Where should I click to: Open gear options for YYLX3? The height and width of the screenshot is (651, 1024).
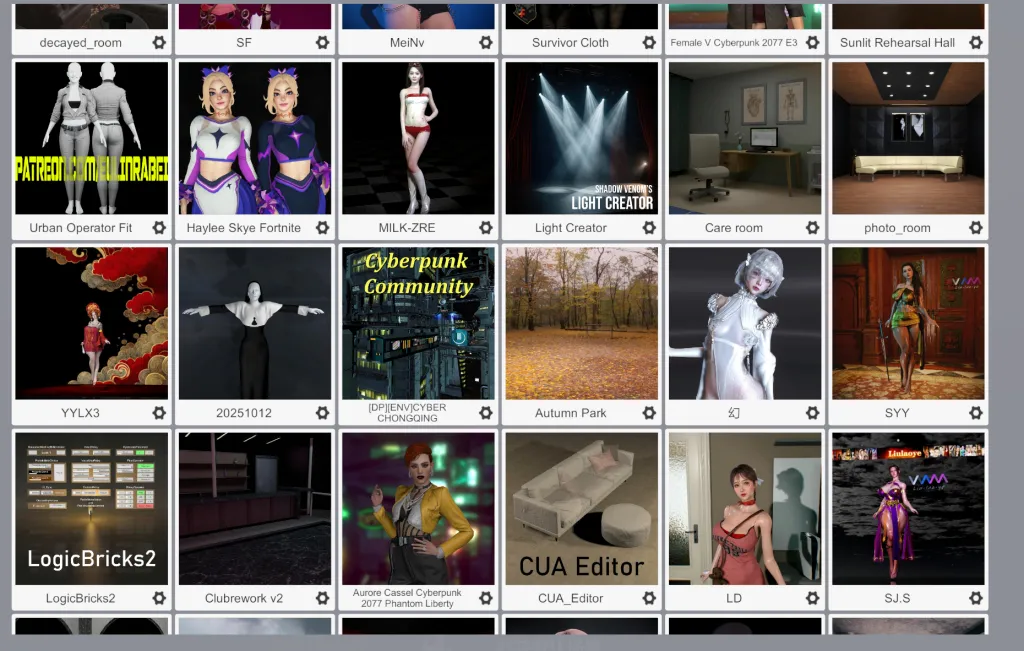(x=159, y=413)
